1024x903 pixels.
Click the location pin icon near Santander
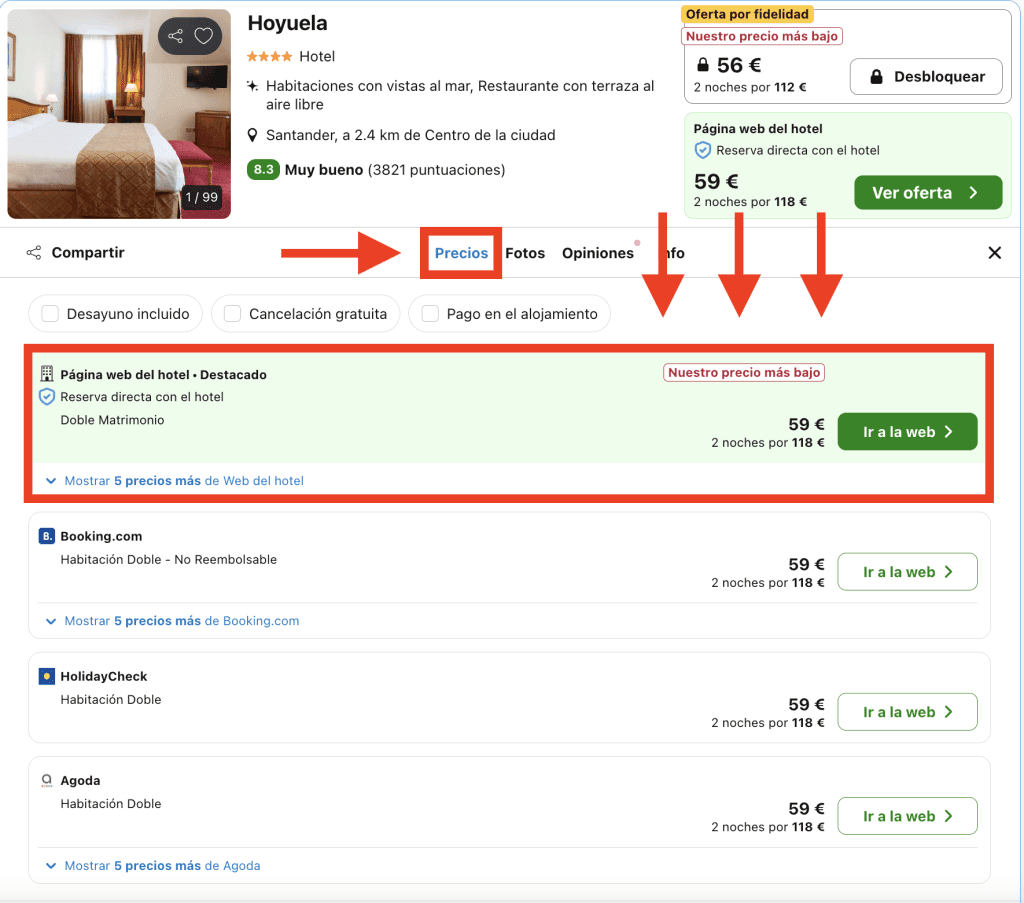click(x=254, y=135)
